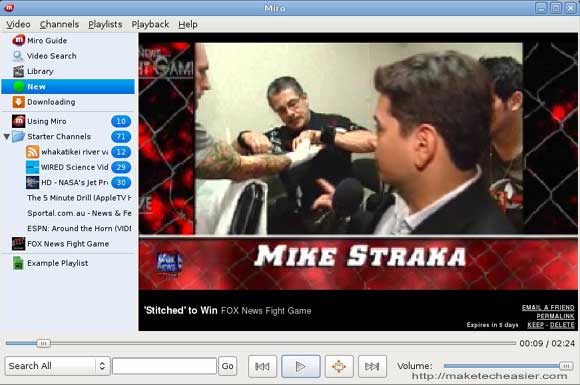Select the Starter Channels label
Screen dimensions: 580x385
[x=59, y=136]
